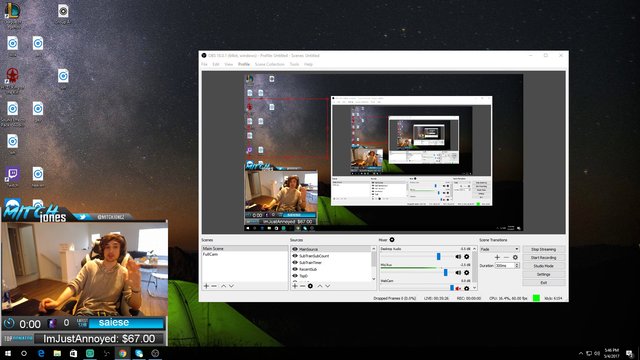640x360 pixels.
Task: Open Desktop Audio gear settings
Action: (467, 257)
